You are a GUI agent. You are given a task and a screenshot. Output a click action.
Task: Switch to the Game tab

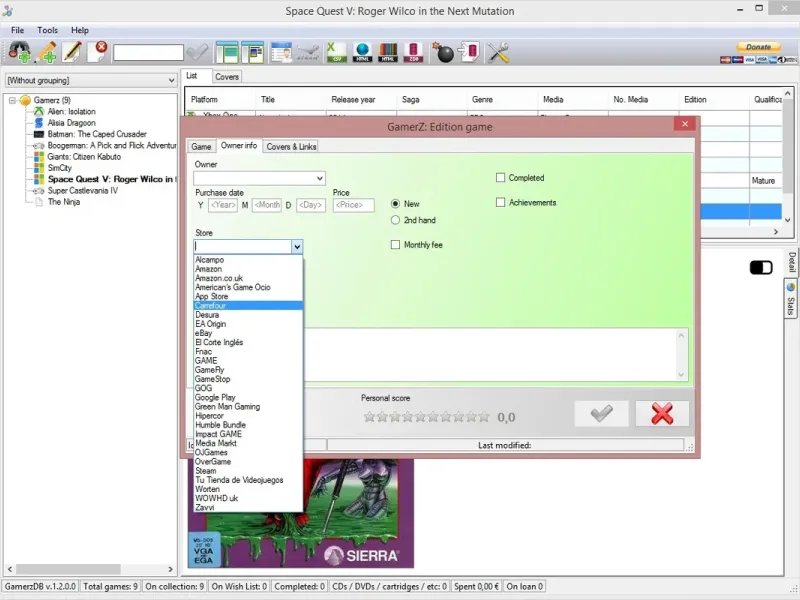(201, 146)
